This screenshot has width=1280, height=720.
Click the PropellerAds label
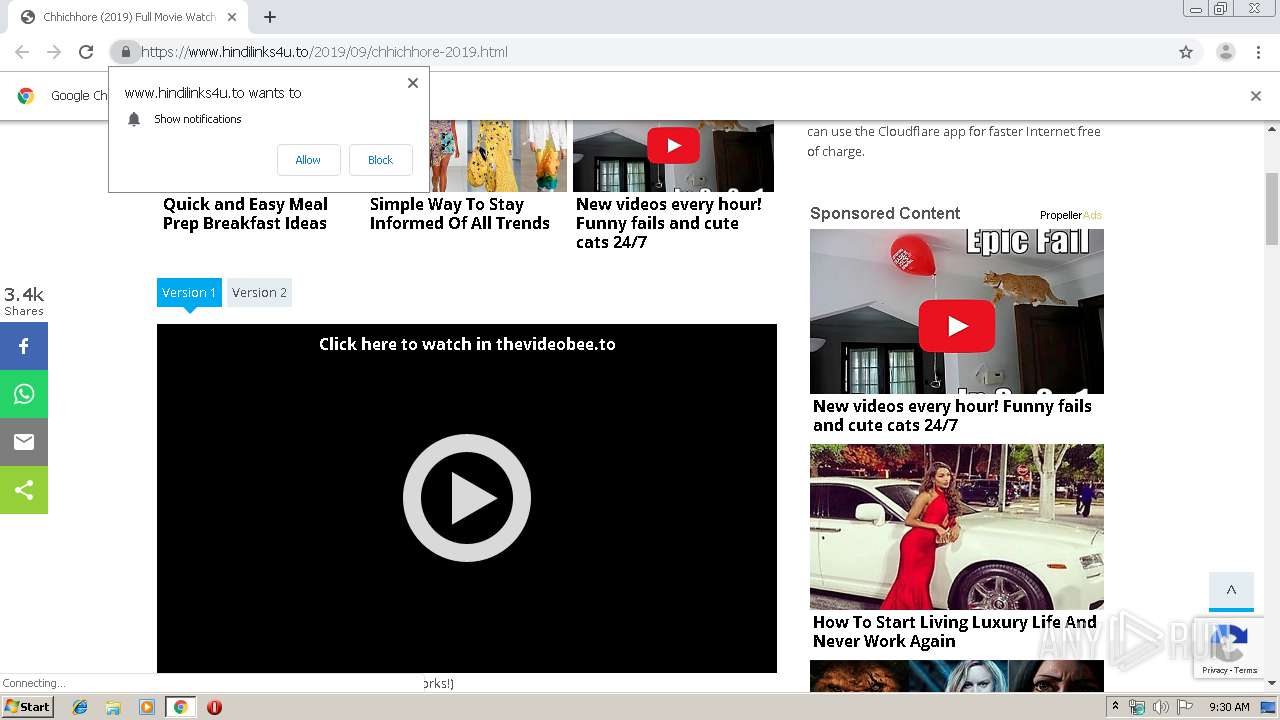[x=1071, y=215]
